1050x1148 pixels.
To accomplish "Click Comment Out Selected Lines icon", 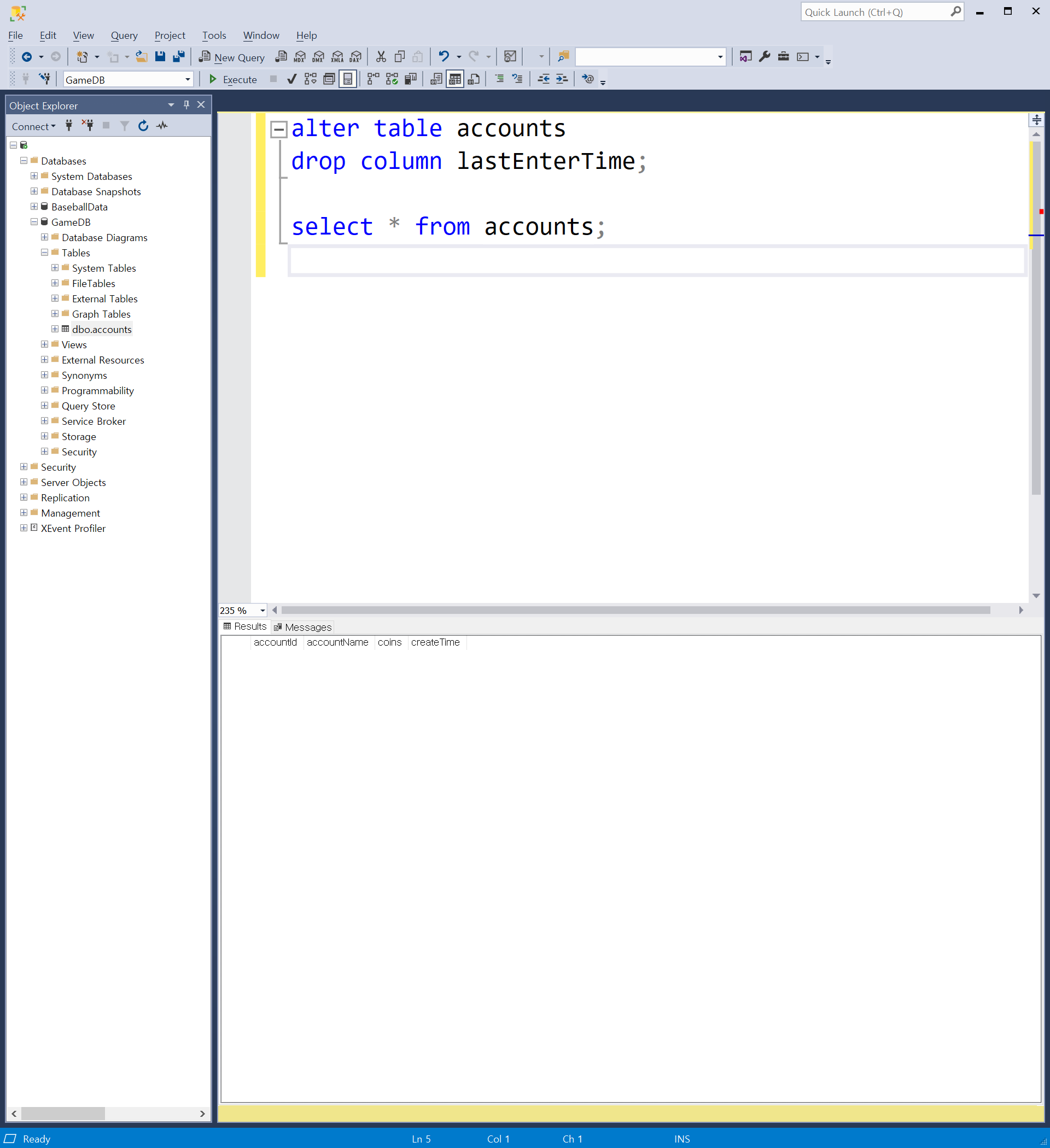I will 499,79.
